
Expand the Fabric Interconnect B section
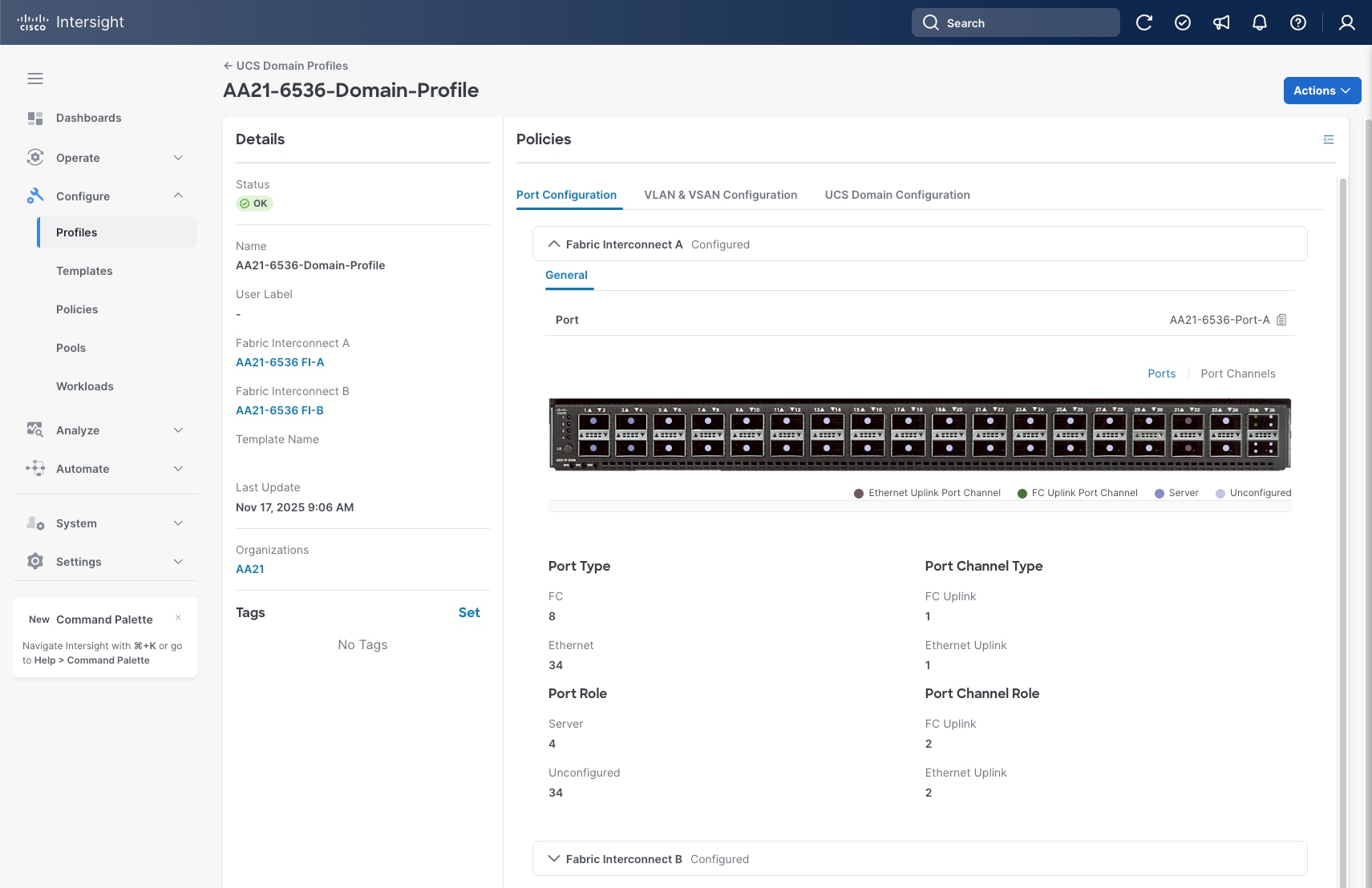pos(553,858)
